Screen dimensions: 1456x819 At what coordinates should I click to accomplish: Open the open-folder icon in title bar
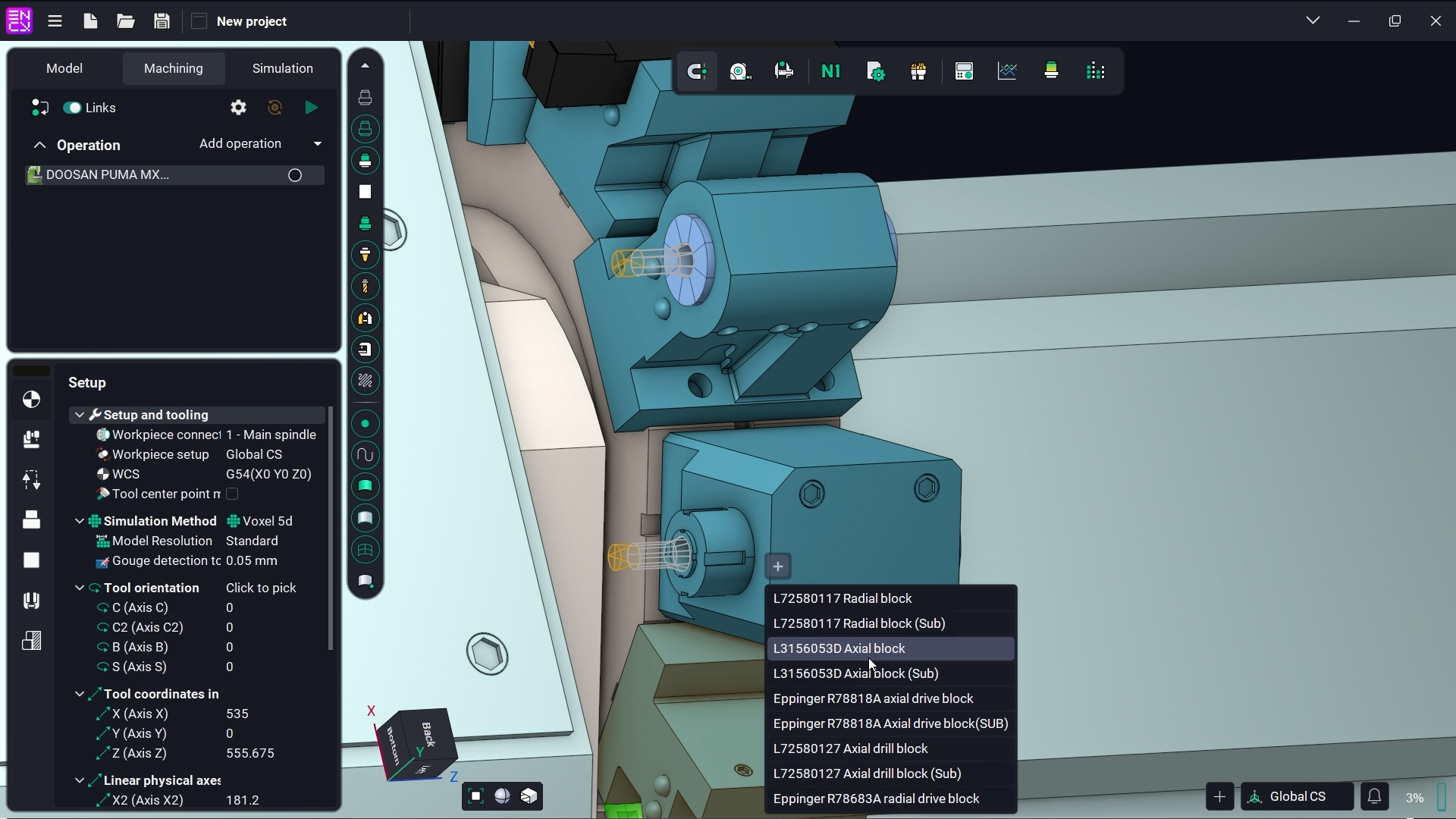(126, 21)
